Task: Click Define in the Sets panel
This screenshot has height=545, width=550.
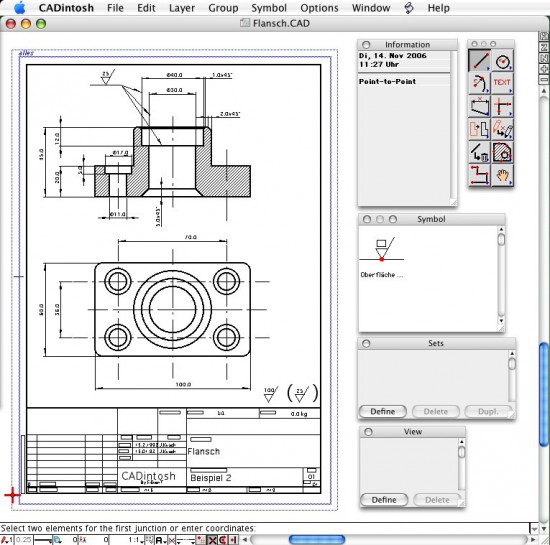Action: 383,411
